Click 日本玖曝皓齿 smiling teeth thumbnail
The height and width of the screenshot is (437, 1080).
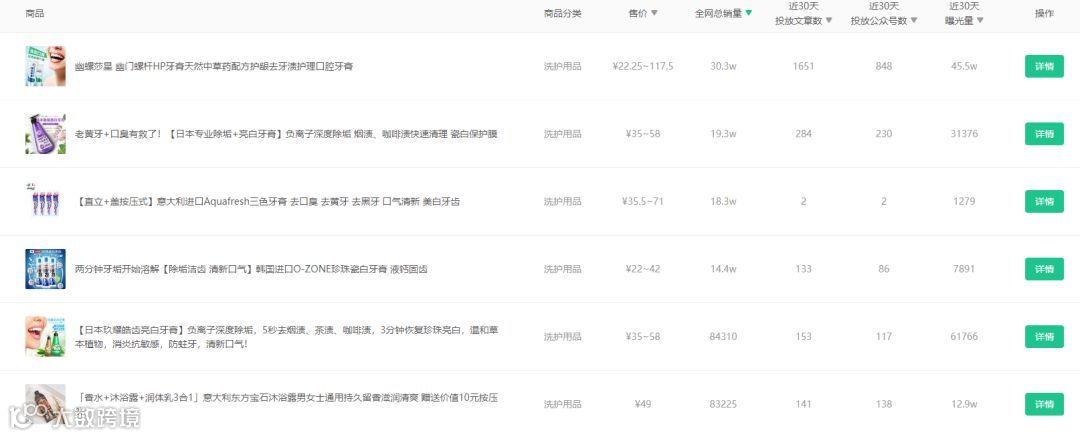[45, 336]
